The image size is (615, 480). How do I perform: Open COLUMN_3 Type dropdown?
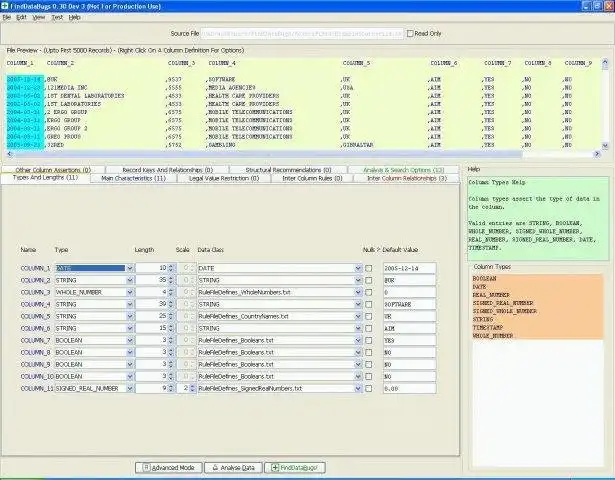point(129,292)
